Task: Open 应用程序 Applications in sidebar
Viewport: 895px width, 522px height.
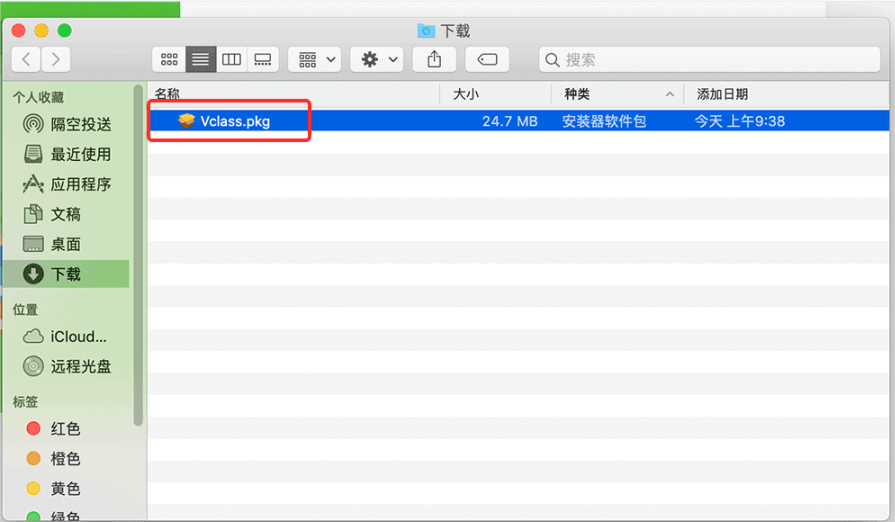Action: point(80,184)
